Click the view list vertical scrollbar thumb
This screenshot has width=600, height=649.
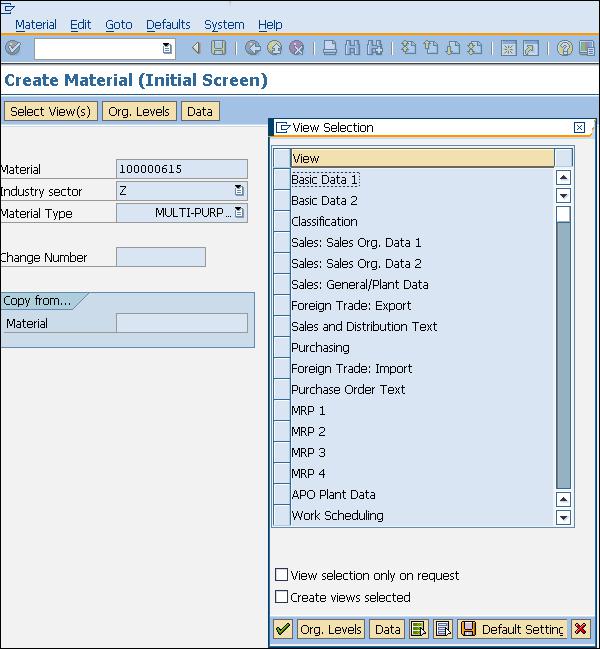tap(563, 214)
